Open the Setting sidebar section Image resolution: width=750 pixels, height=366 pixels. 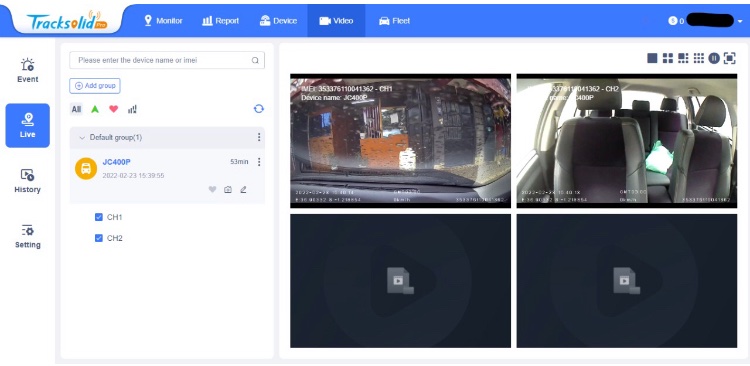click(x=28, y=236)
